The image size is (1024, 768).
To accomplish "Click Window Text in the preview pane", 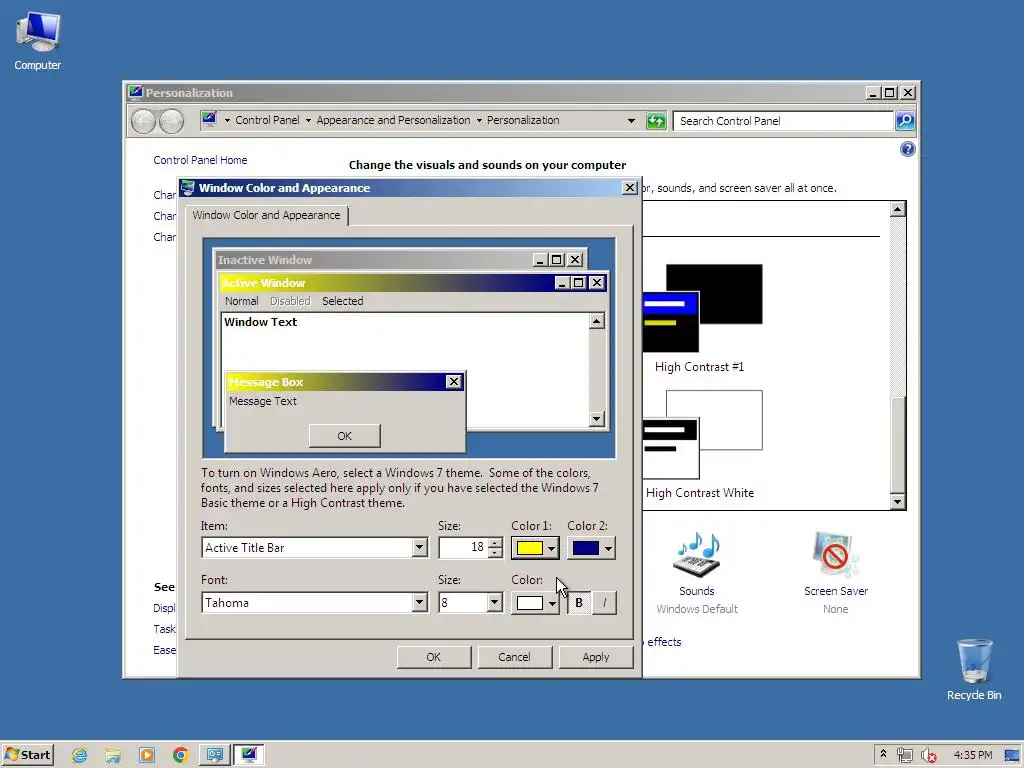I will point(261,322).
